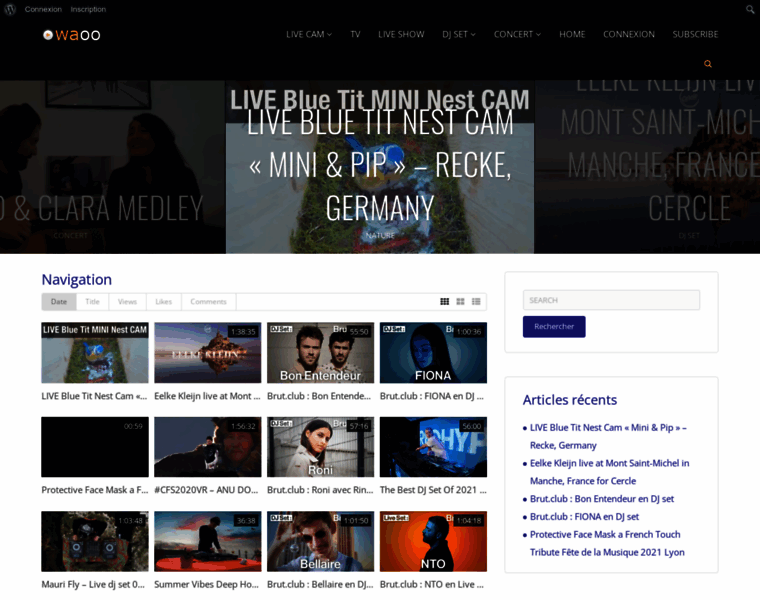Click title 'Protective Face Mask a F...'

tap(95, 490)
